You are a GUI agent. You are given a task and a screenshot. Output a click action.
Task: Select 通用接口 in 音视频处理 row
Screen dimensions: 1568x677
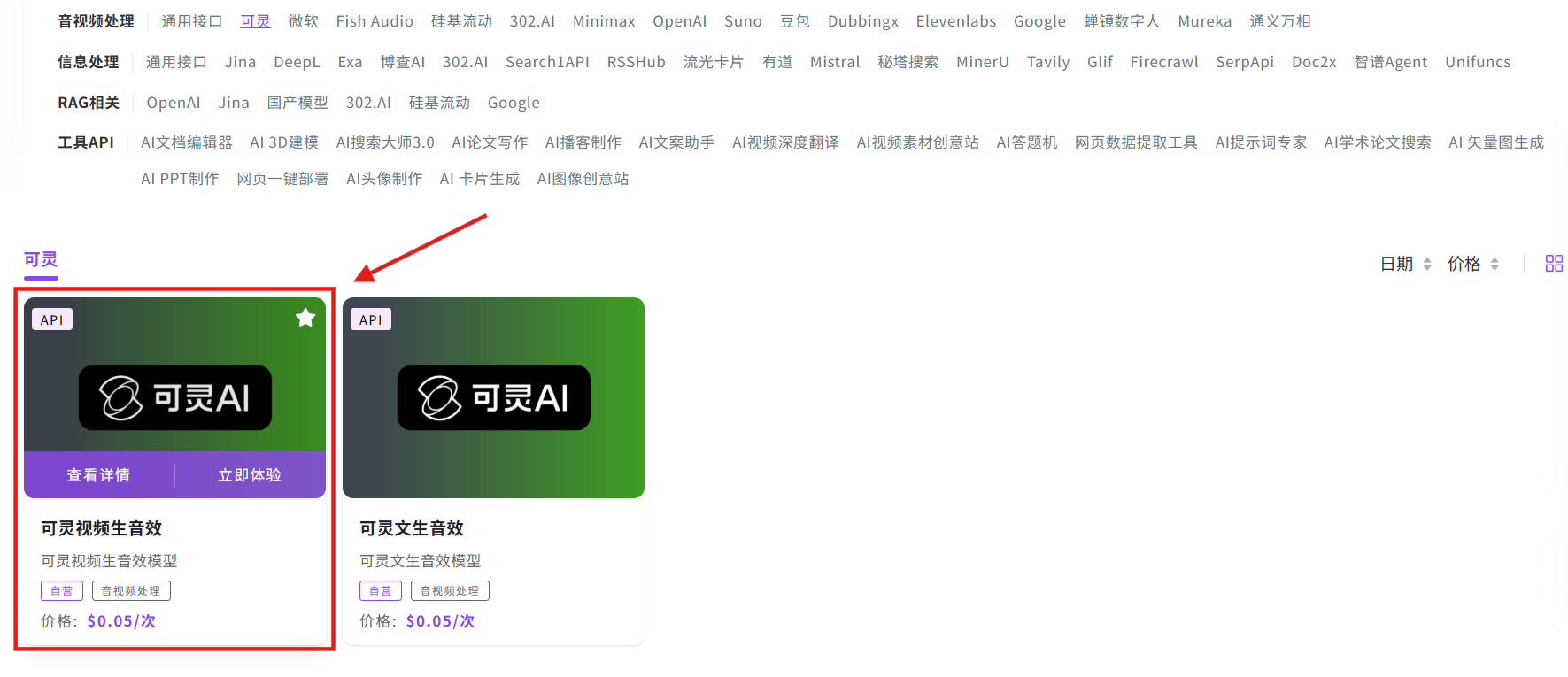pyautogui.click(x=192, y=21)
